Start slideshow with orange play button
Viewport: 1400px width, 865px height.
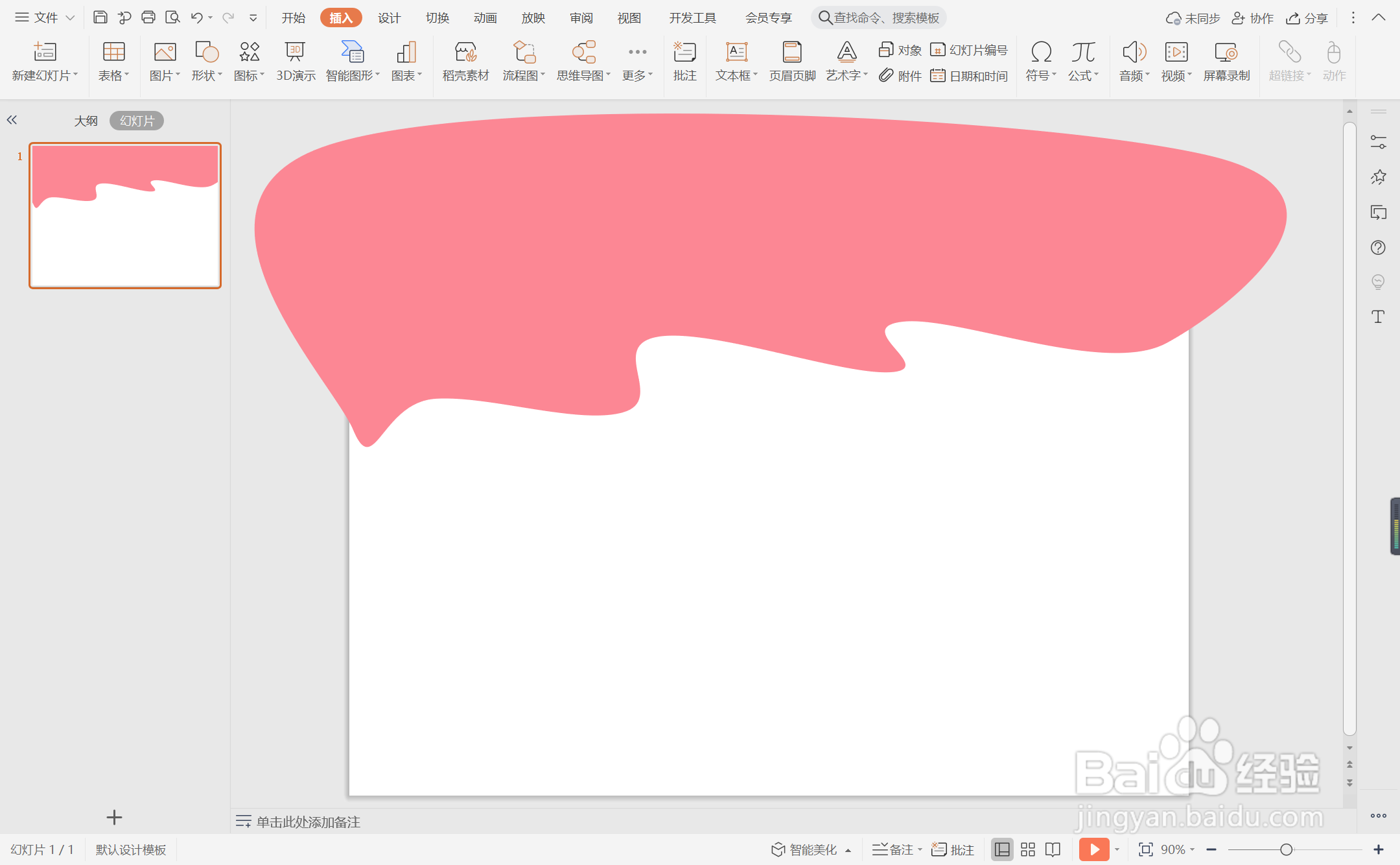(1094, 849)
